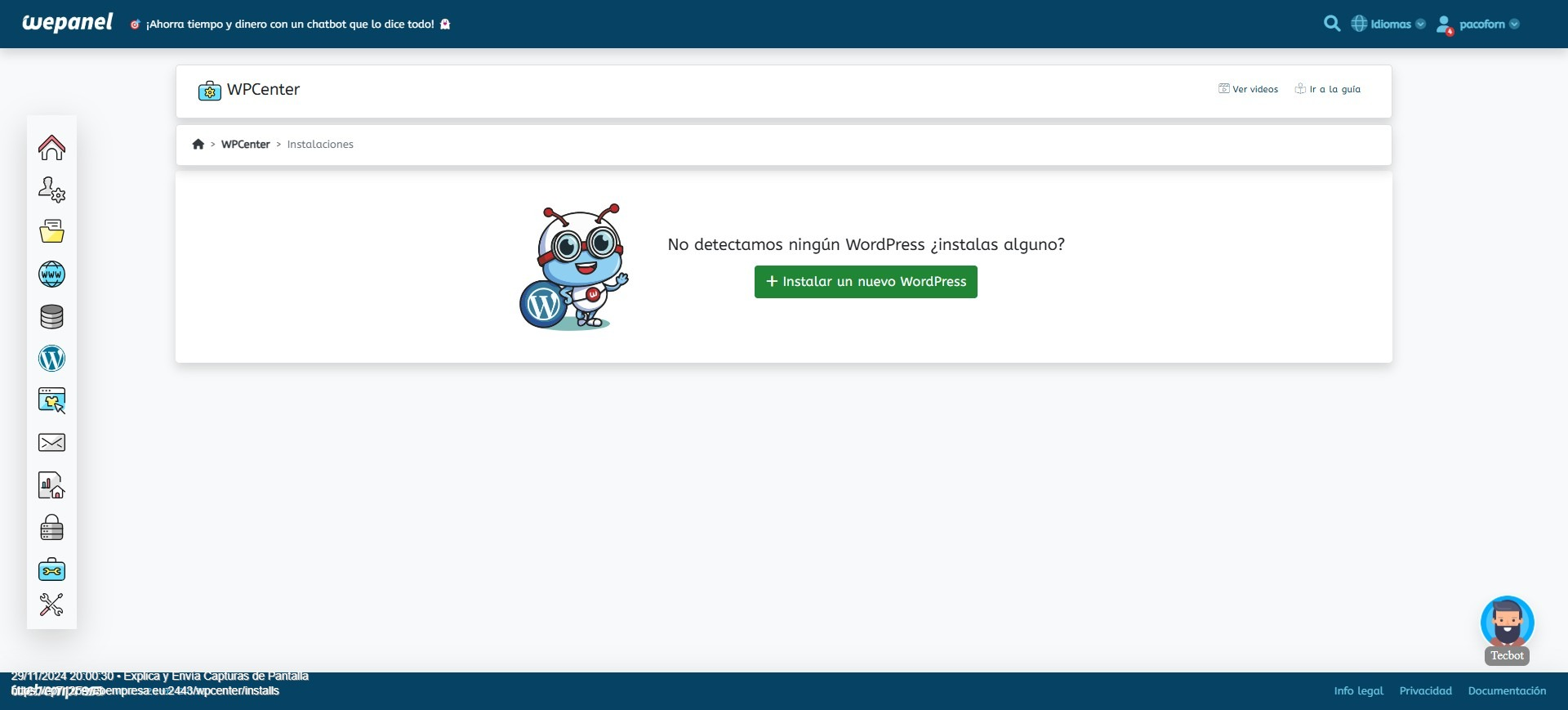Screen dimensions: 1568x710
Task: Open the WordPress sidebar icon
Action: tap(51, 359)
